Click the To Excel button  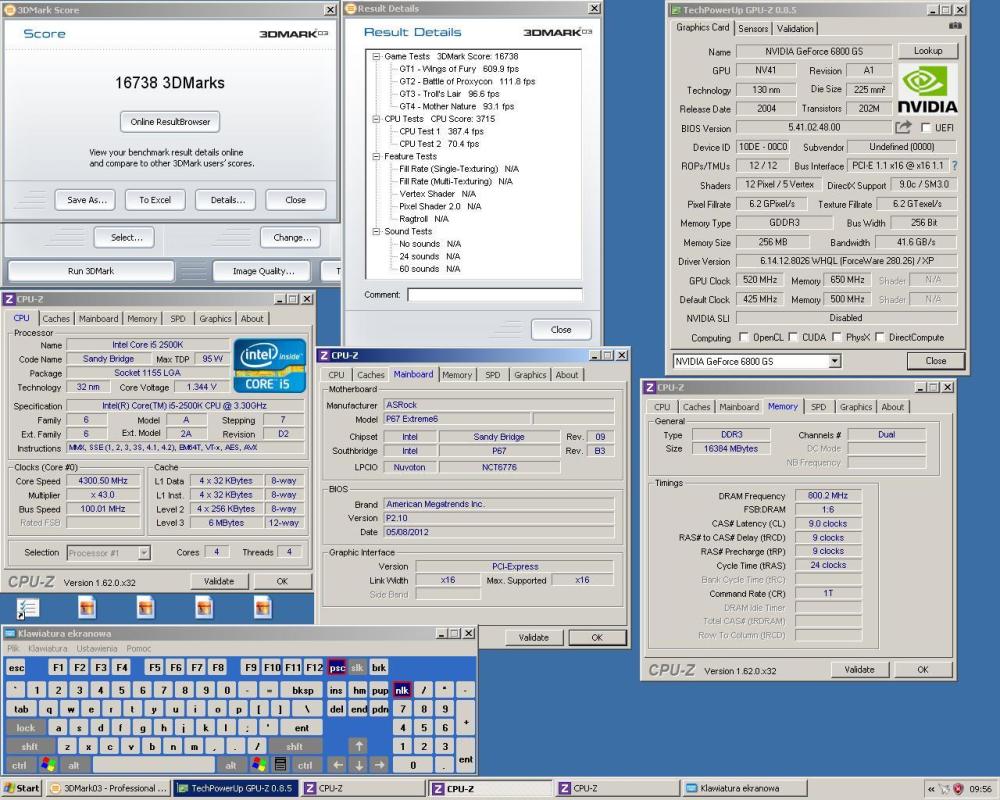point(155,200)
